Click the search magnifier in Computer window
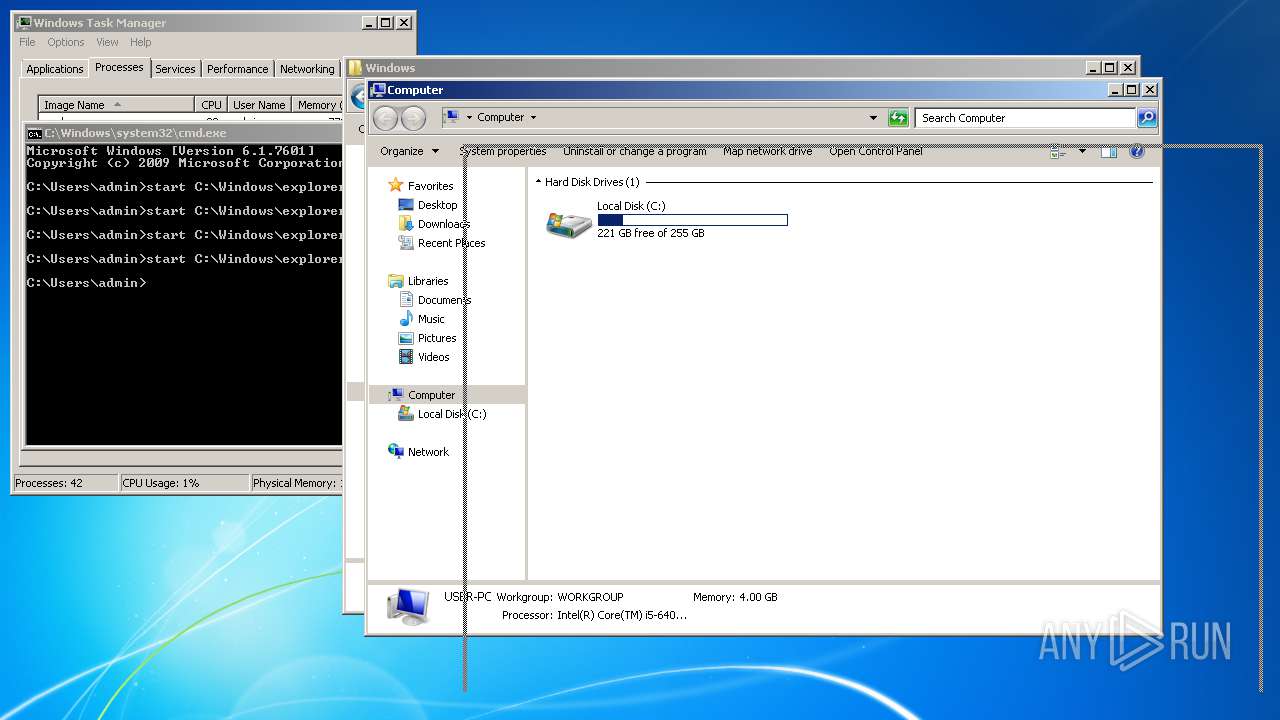Viewport: 1280px width, 720px height. 1147,118
